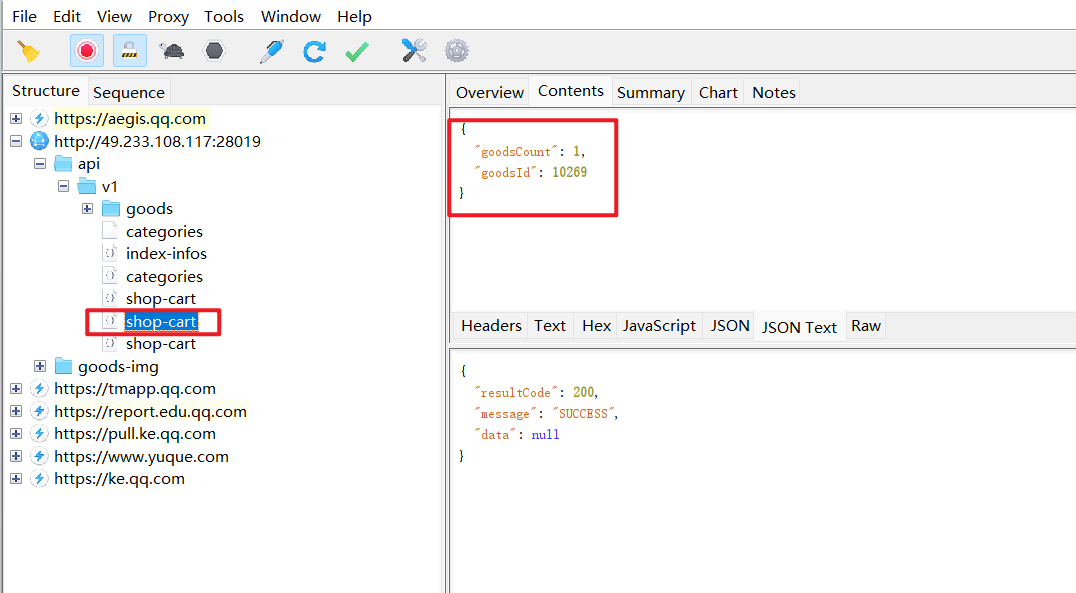
Task: Switch to the Chart tab
Action: click(718, 92)
